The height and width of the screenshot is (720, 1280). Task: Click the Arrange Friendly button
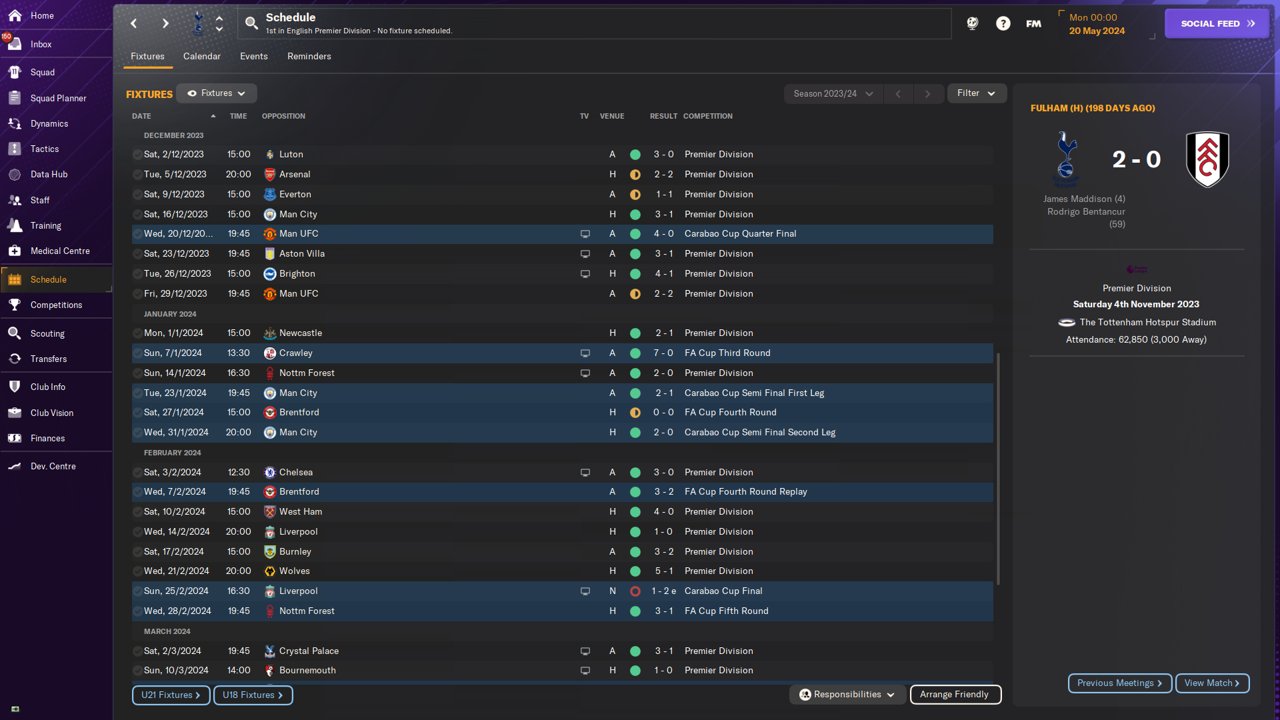(954, 694)
